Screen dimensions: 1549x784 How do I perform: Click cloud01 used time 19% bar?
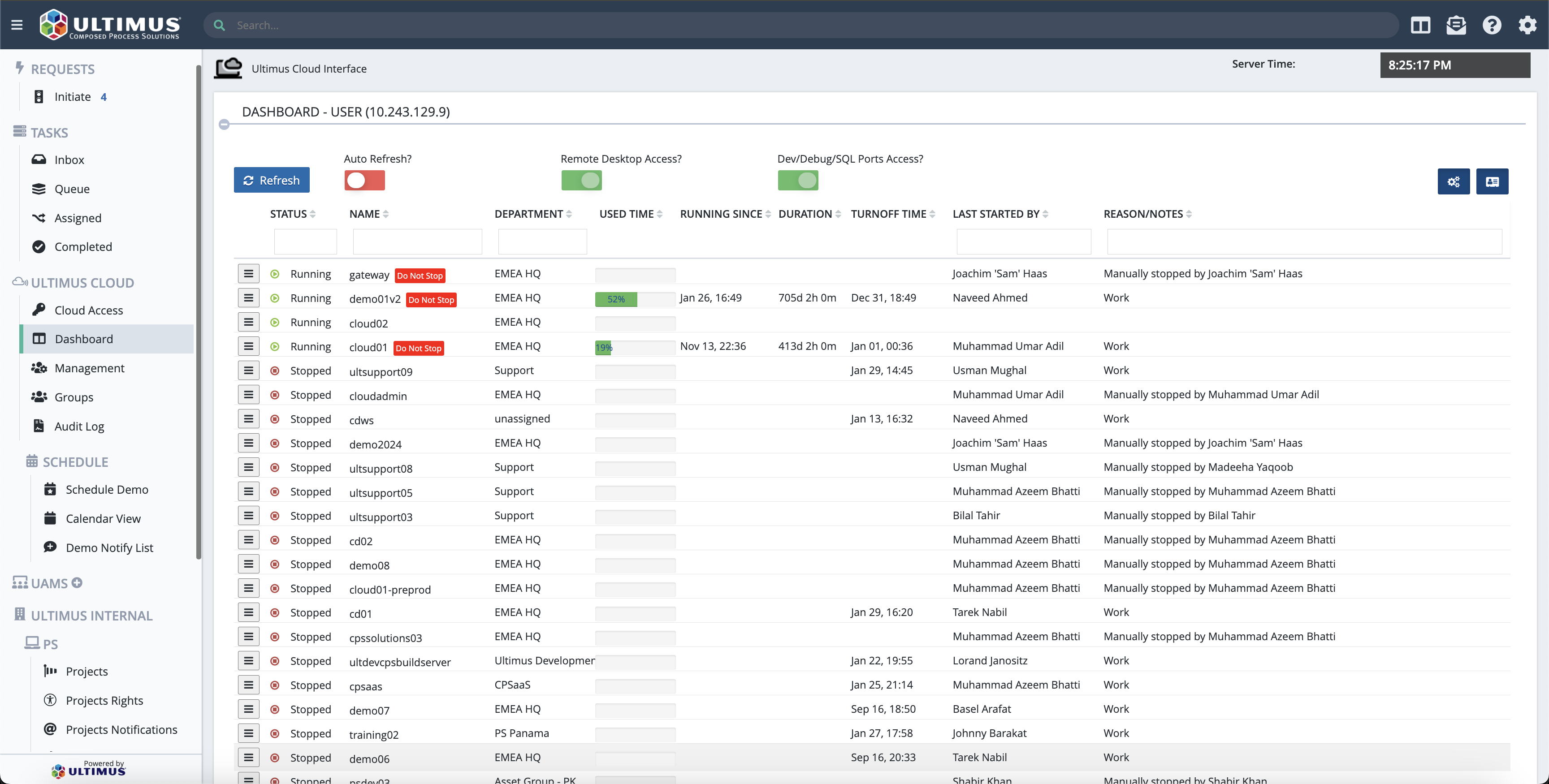pyautogui.click(x=635, y=348)
